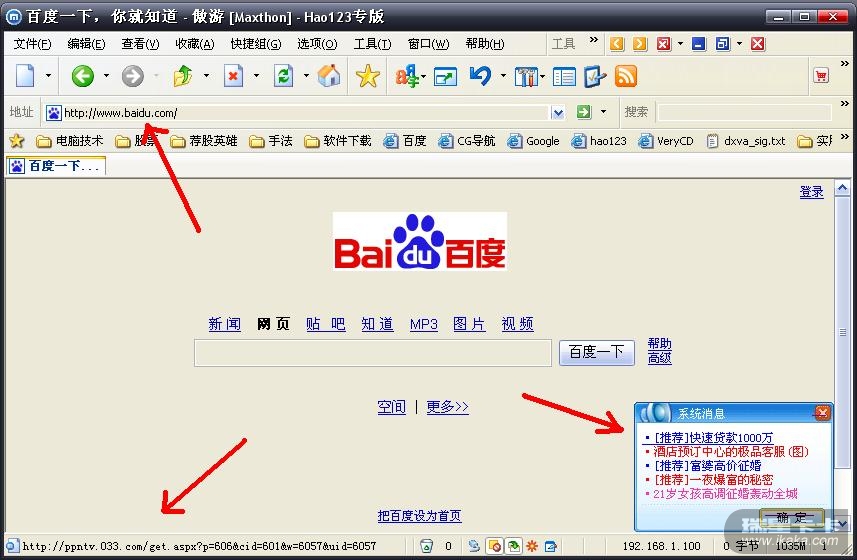Image resolution: width=857 pixels, height=560 pixels.
Task: Open Back button history dropdown arrow
Action: (106, 75)
